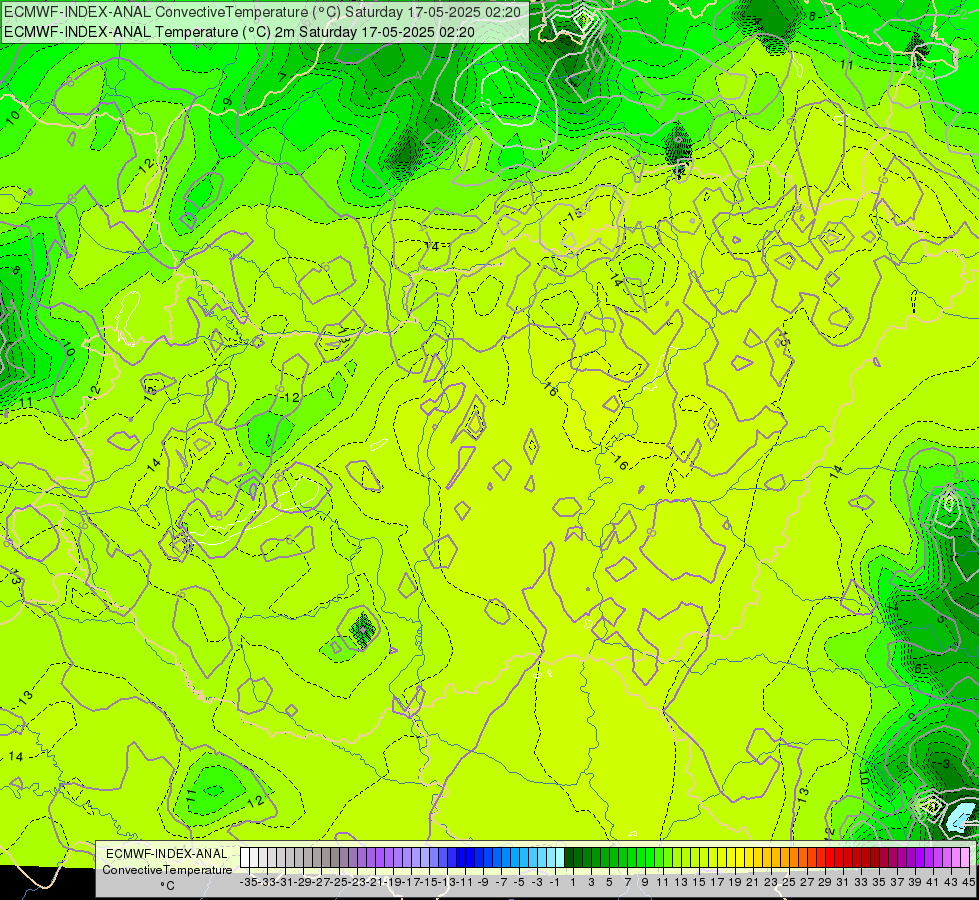Click the legend scale value -5
The width and height of the screenshot is (979, 900).
coord(518,883)
